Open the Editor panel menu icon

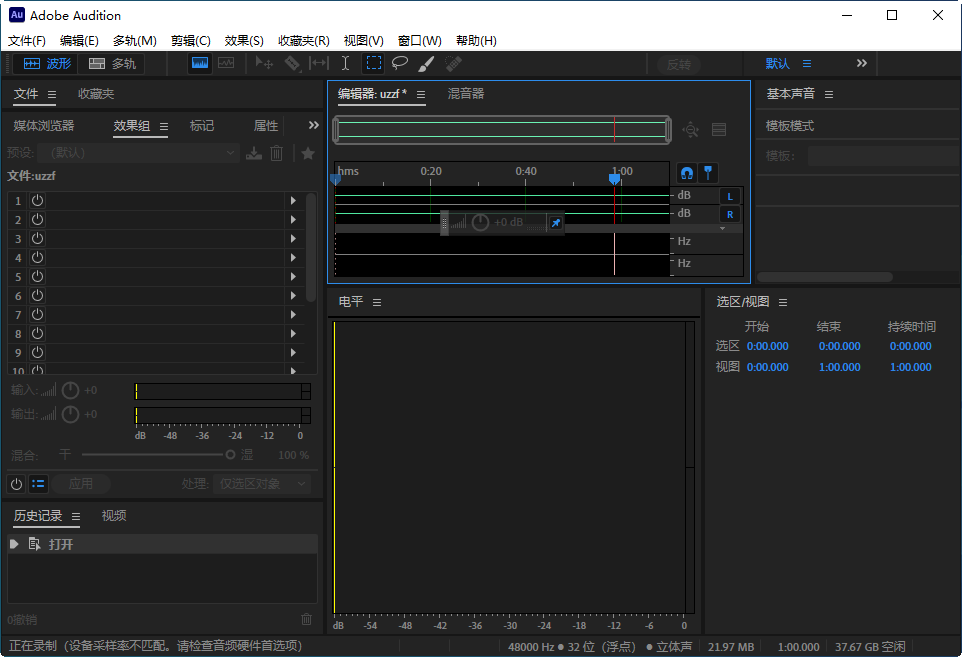[421, 94]
